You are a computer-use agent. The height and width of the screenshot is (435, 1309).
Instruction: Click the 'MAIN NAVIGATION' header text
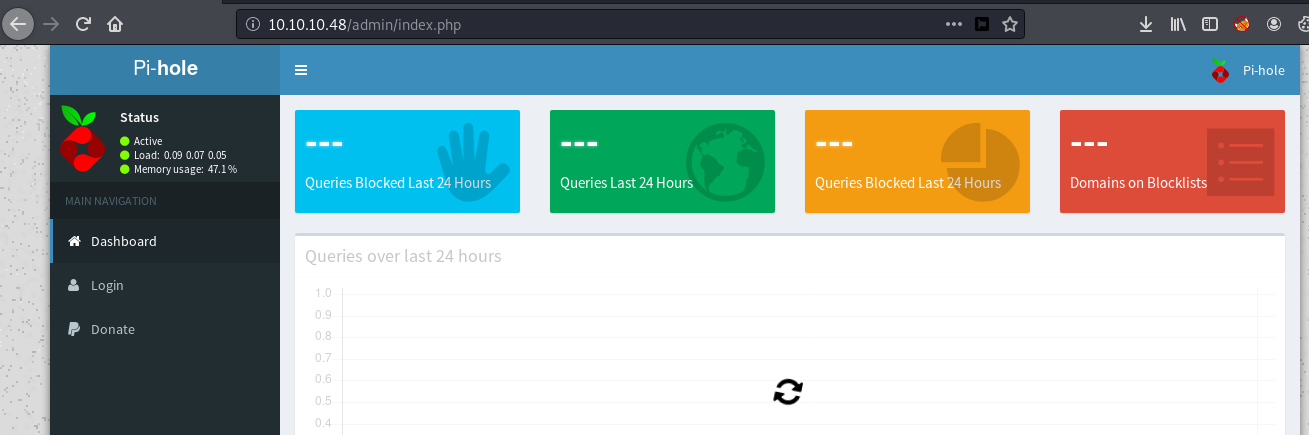click(111, 201)
